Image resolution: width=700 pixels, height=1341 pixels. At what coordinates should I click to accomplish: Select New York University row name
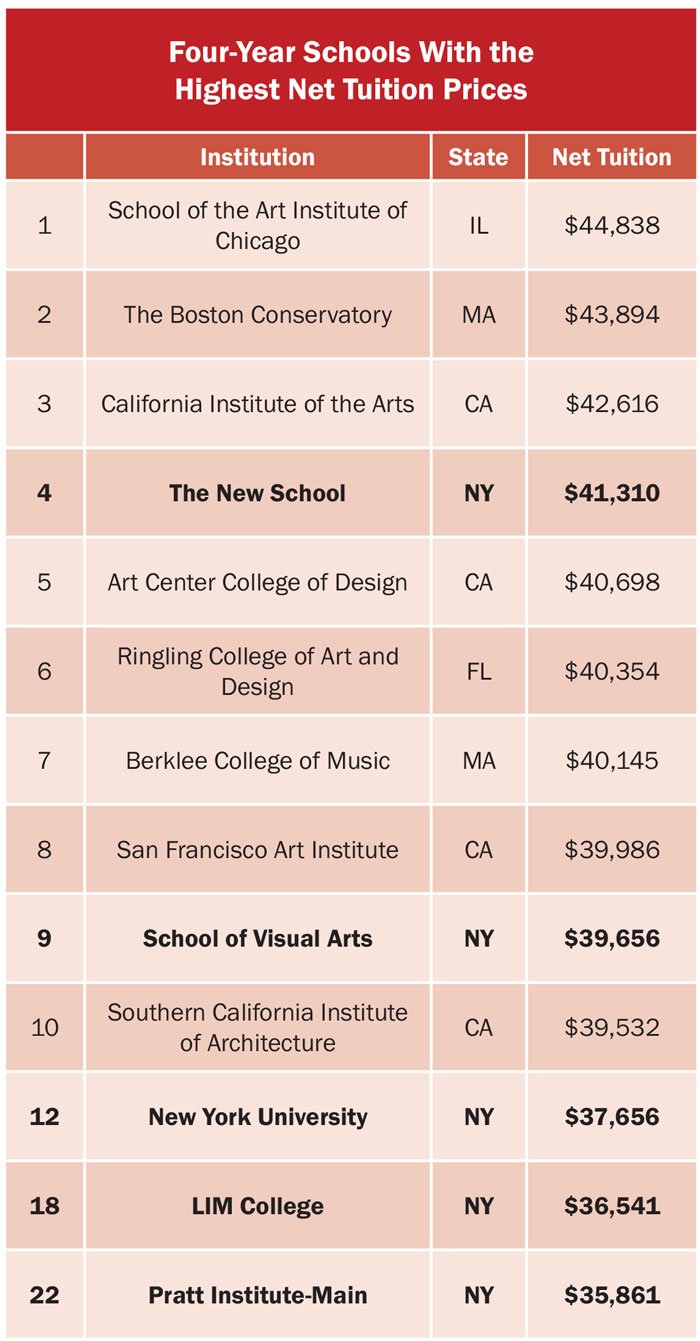click(257, 1117)
